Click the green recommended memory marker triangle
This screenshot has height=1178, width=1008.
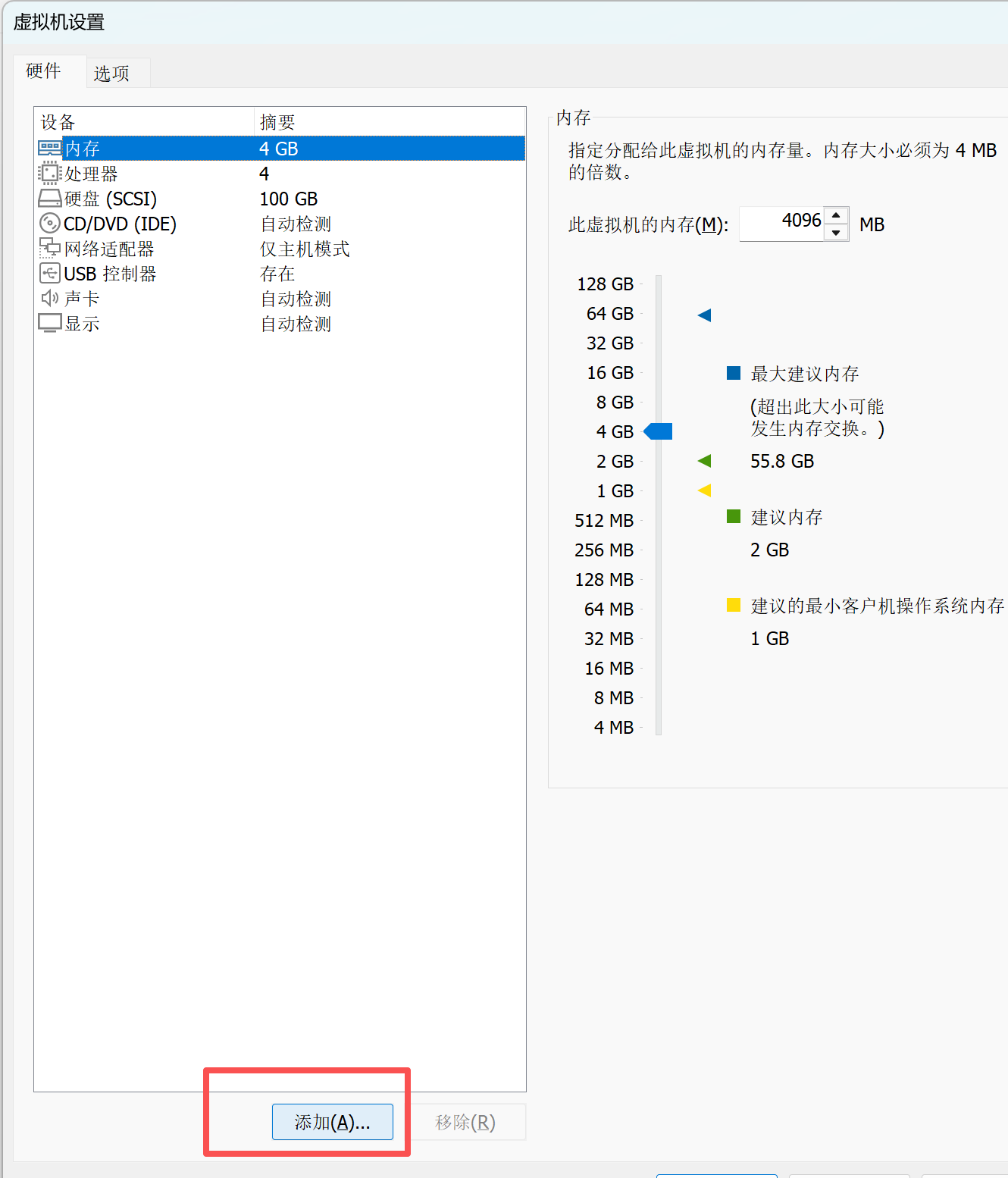coord(704,460)
